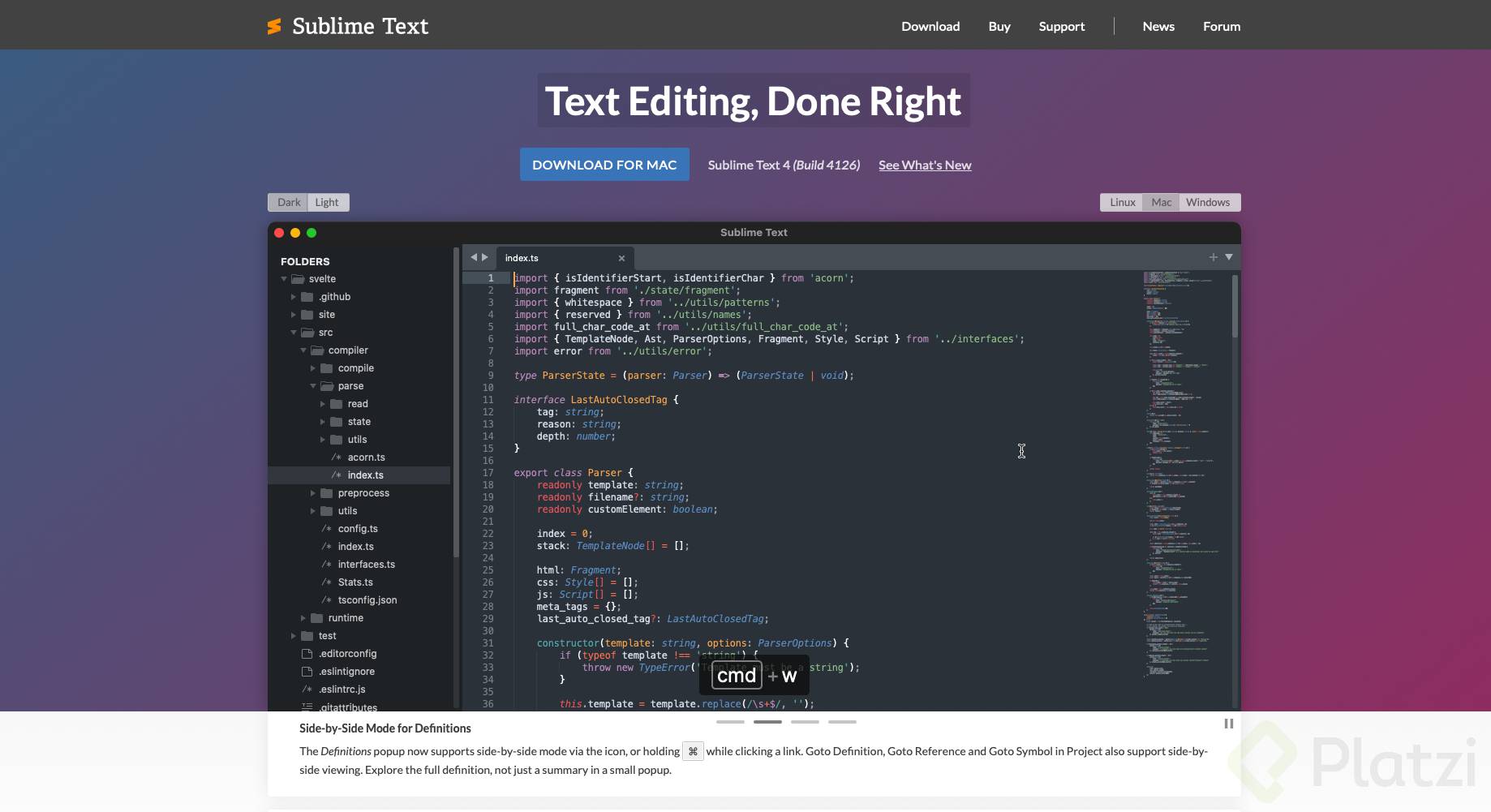Open the Download page in navigation
The height and width of the screenshot is (812, 1491).
930,26
